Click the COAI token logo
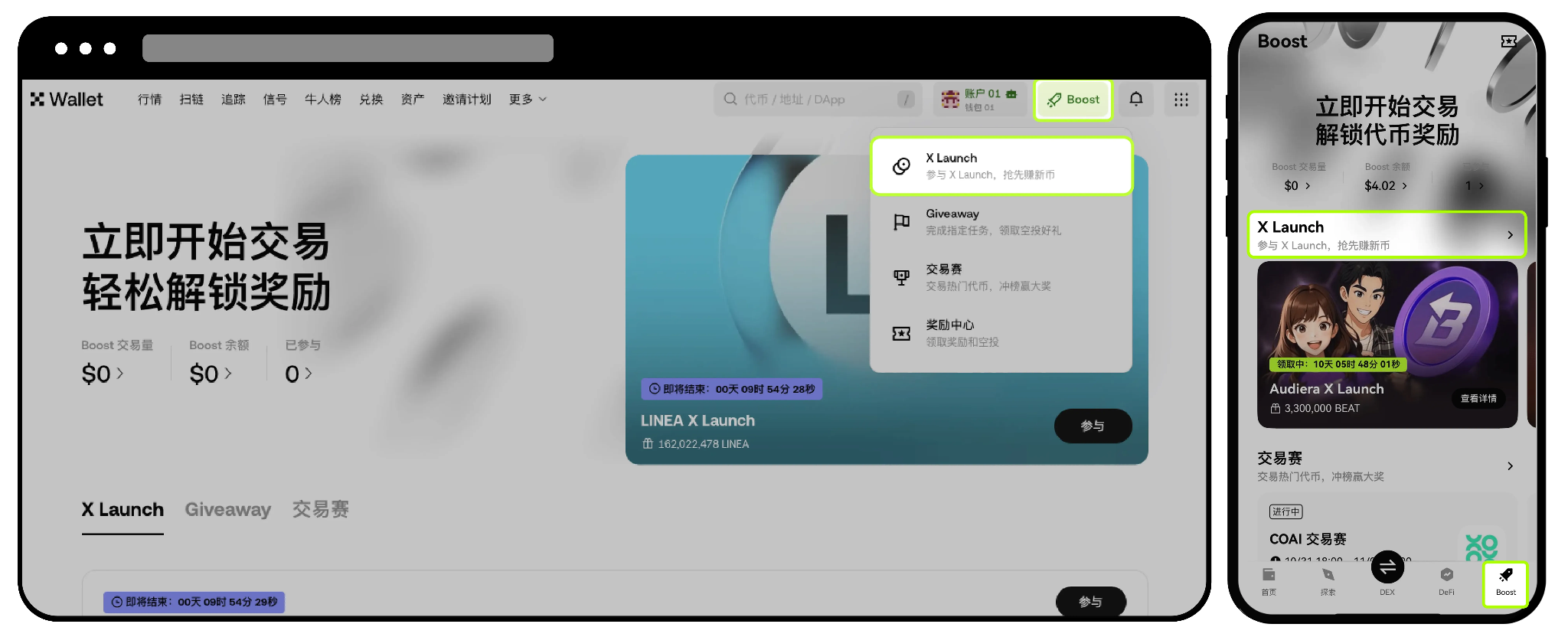 [1481, 547]
